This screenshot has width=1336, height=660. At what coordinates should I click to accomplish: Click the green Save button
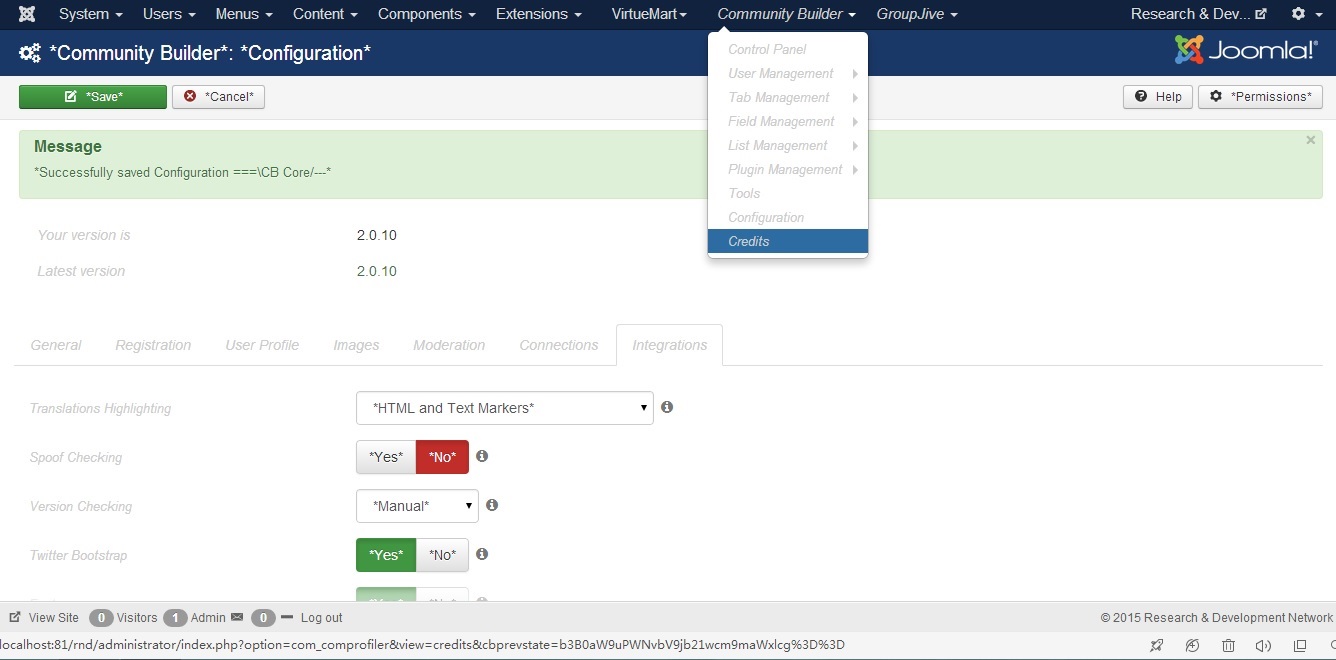[93, 97]
